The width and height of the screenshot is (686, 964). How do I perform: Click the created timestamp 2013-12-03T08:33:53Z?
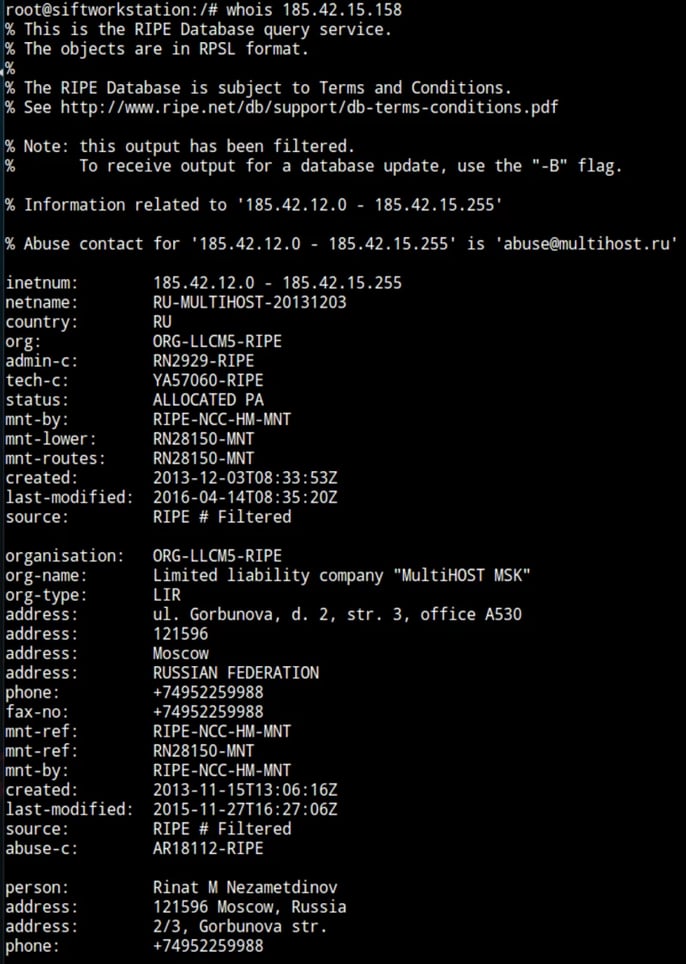(245, 478)
